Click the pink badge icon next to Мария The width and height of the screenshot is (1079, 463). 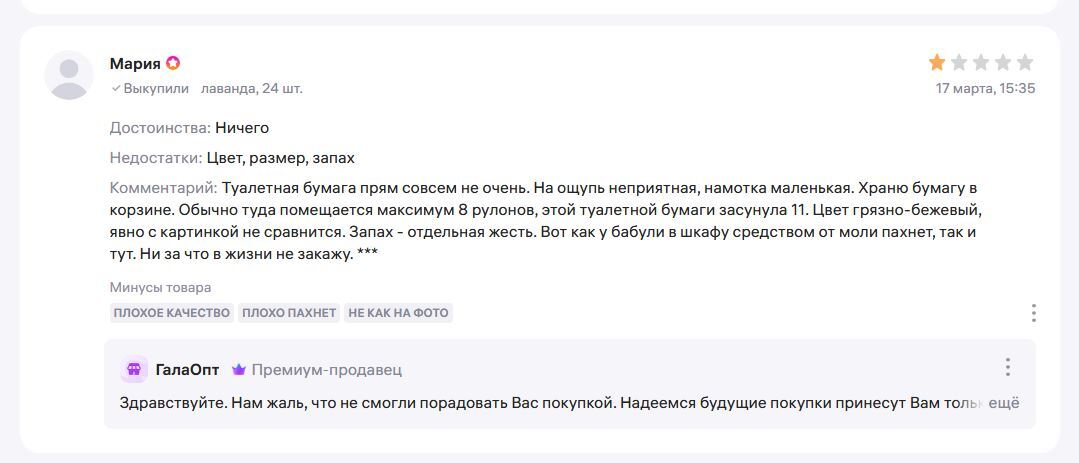pos(173,64)
